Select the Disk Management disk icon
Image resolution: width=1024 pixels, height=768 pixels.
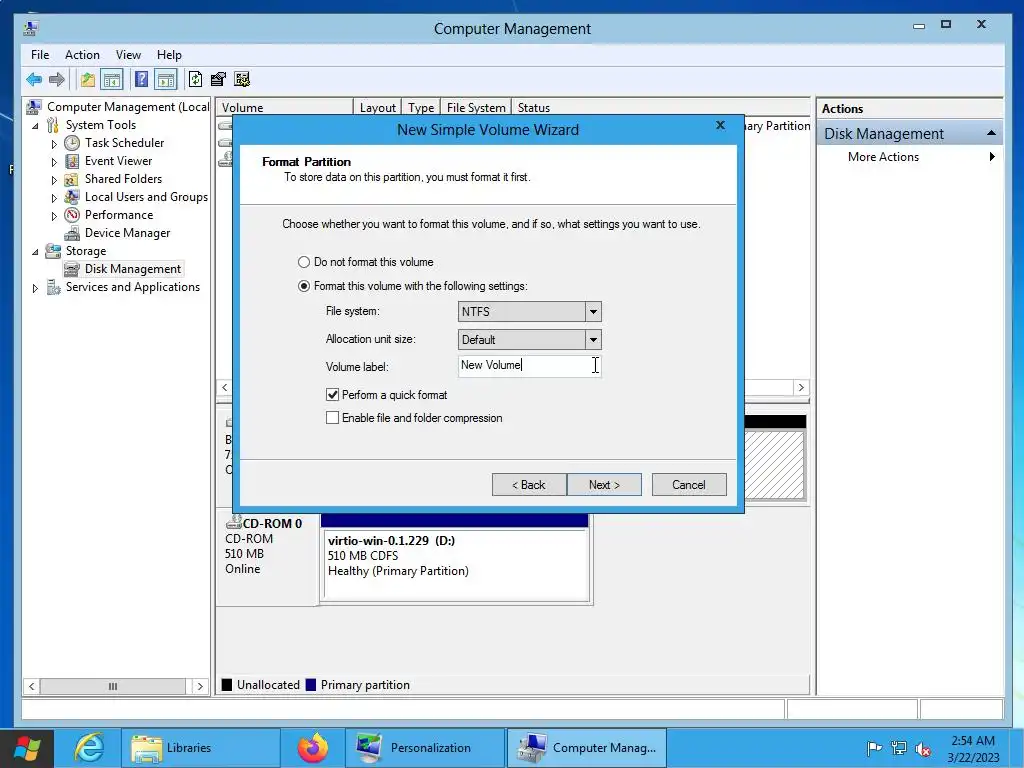(72, 269)
